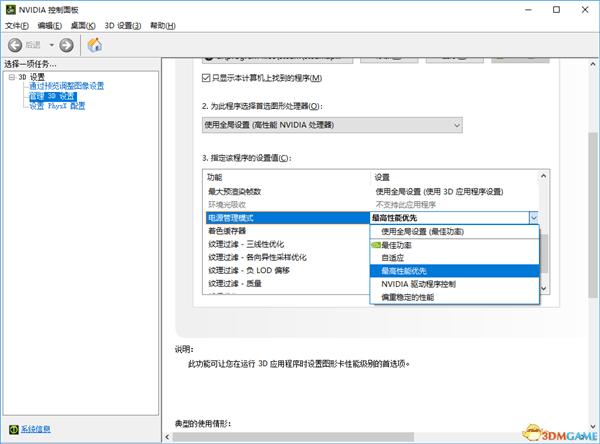Choose 最高性能优先 option in dropdown list
Image resolution: width=600 pixels, height=444 pixels.
(455, 271)
